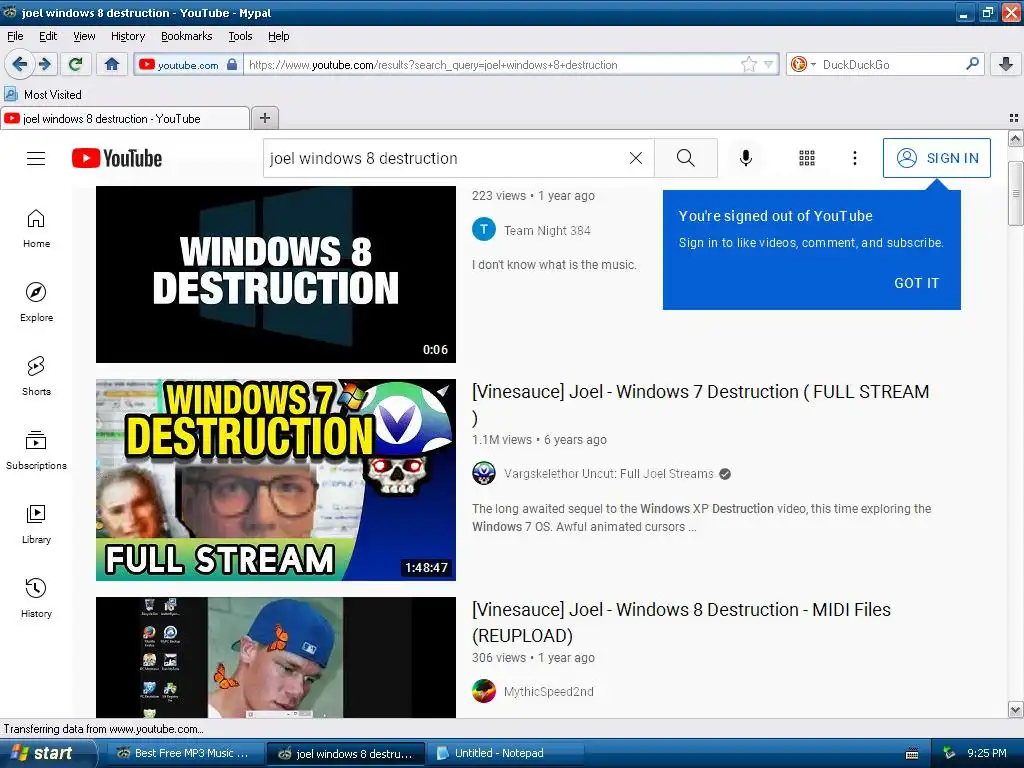This screenshot has width=1024, height=768.
Task: Click the Windows 7 Destruction thumbnail
Action: pyautogui.click(x=276, y=479)
